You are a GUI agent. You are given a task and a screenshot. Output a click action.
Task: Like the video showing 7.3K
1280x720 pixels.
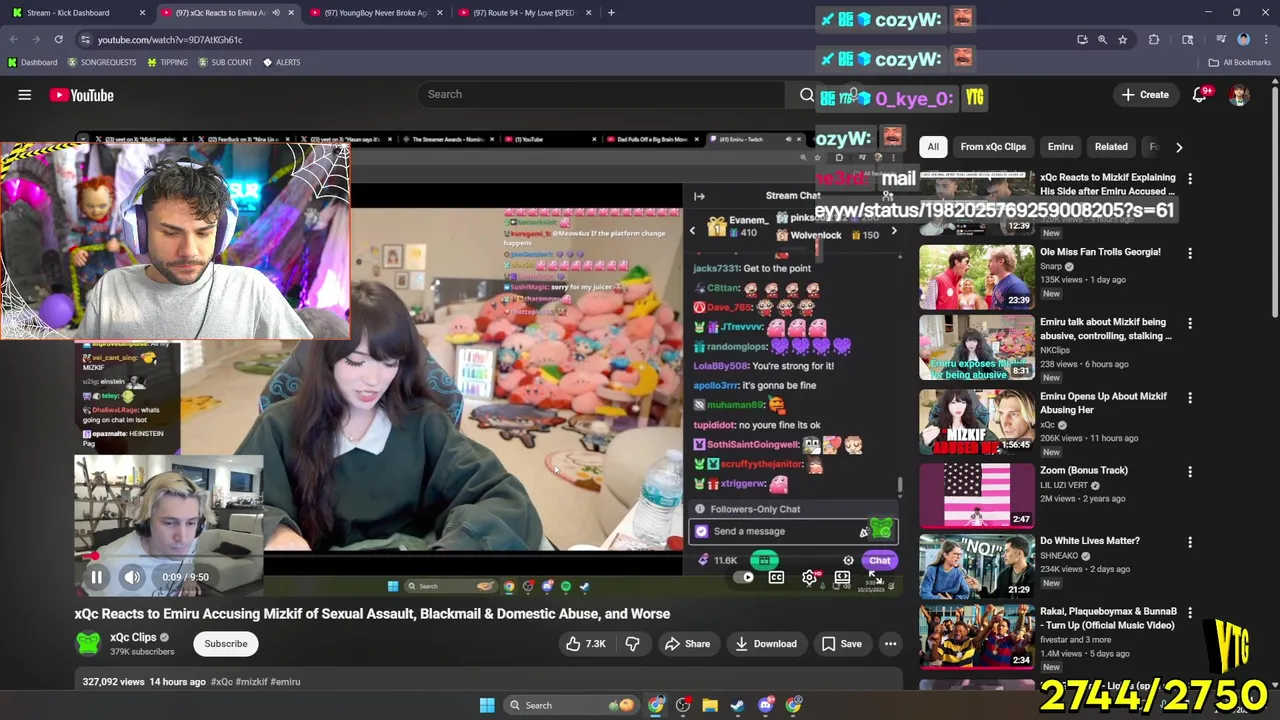pos(586,644)
